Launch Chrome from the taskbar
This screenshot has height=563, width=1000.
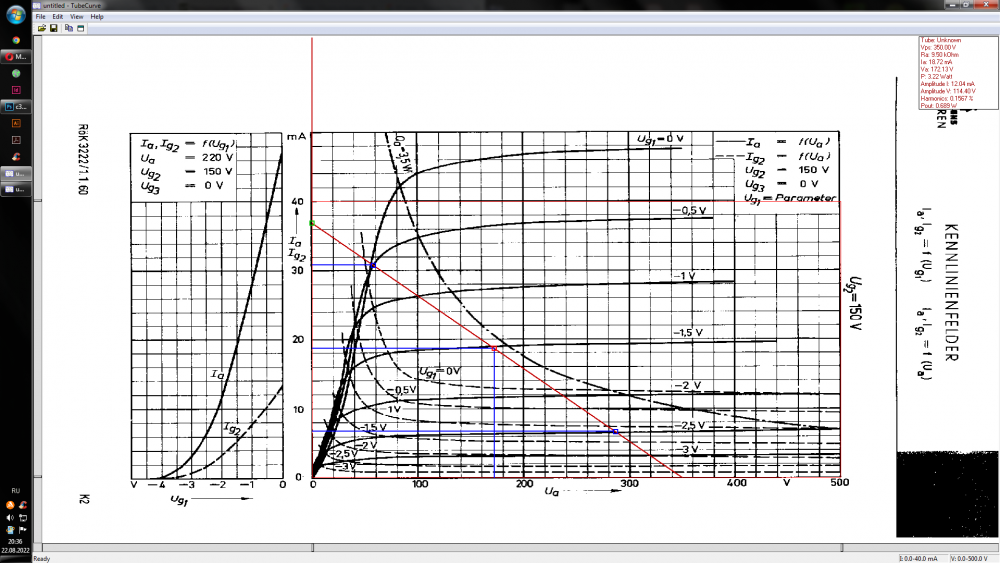[16, 41]
